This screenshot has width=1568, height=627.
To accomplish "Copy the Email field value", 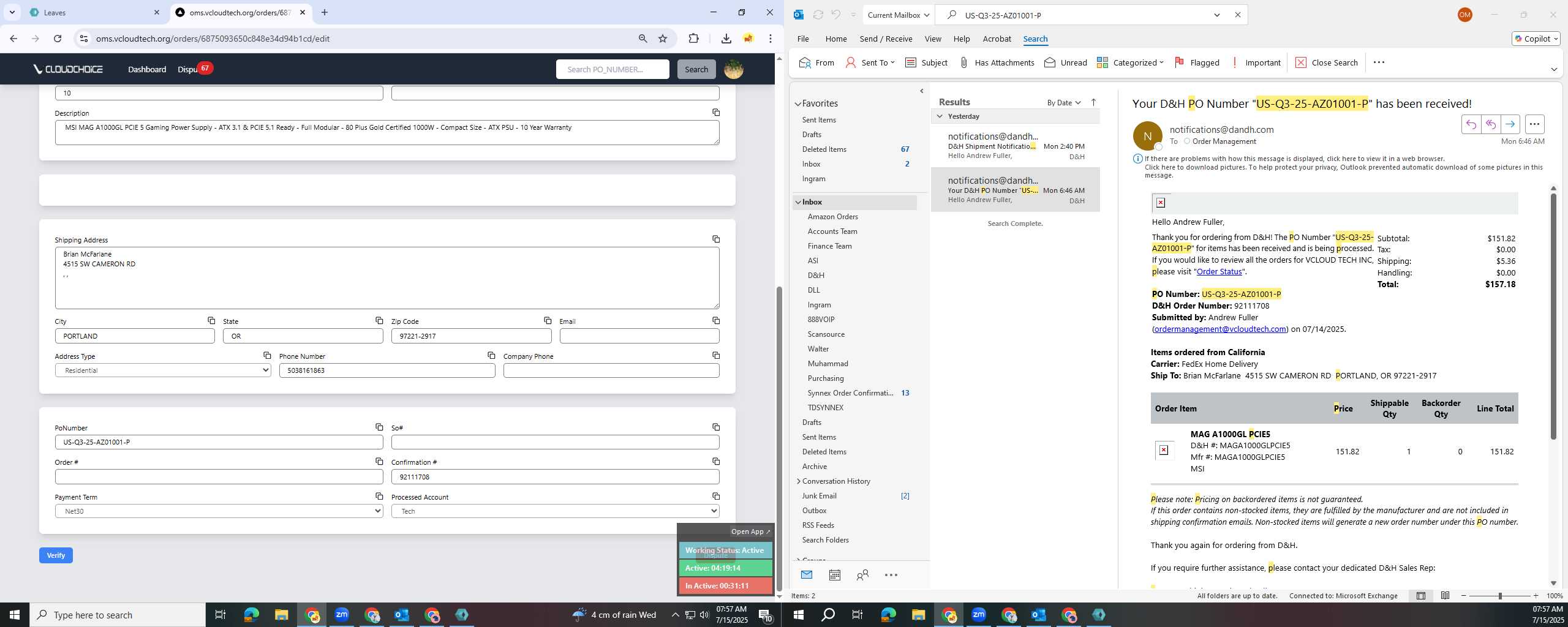I will coord(715,321).
